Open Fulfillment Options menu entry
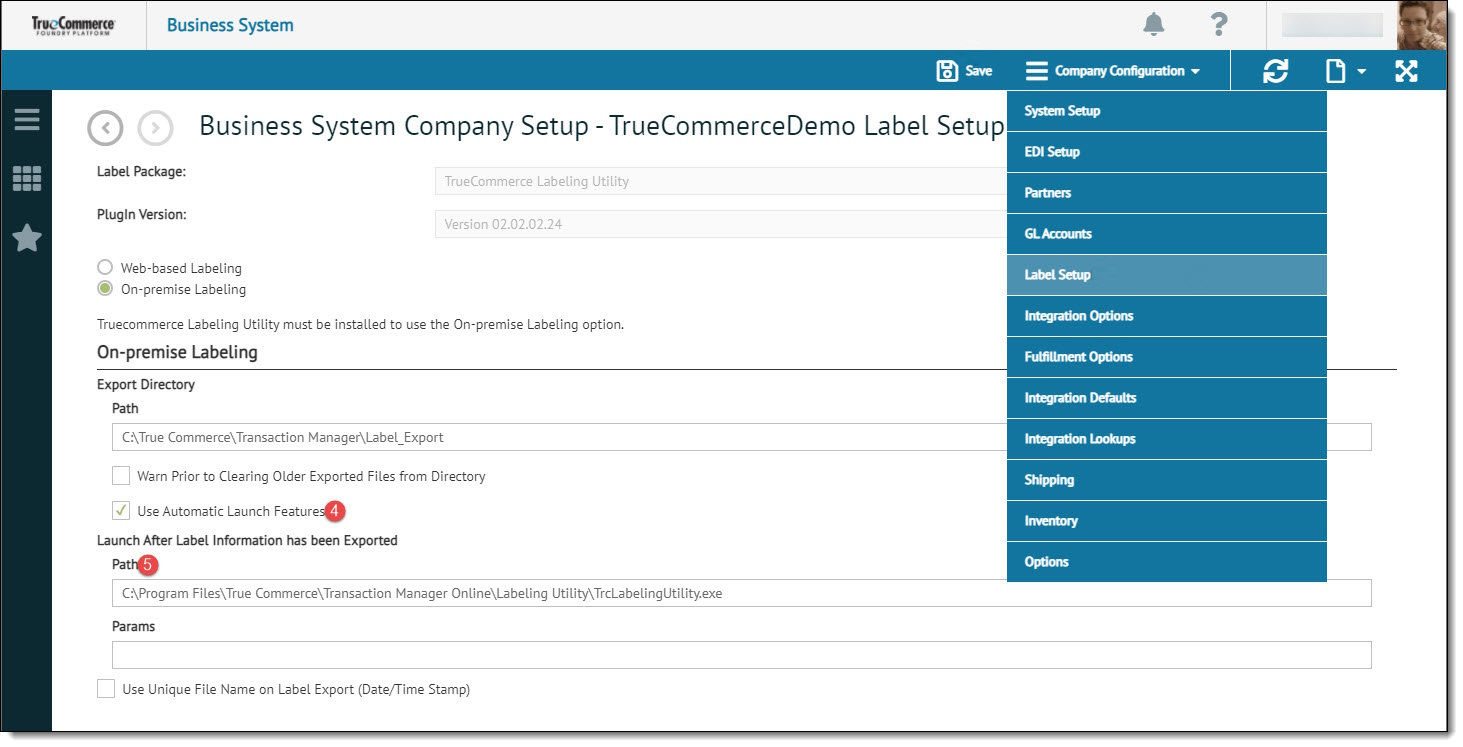 coord(1167,357)
